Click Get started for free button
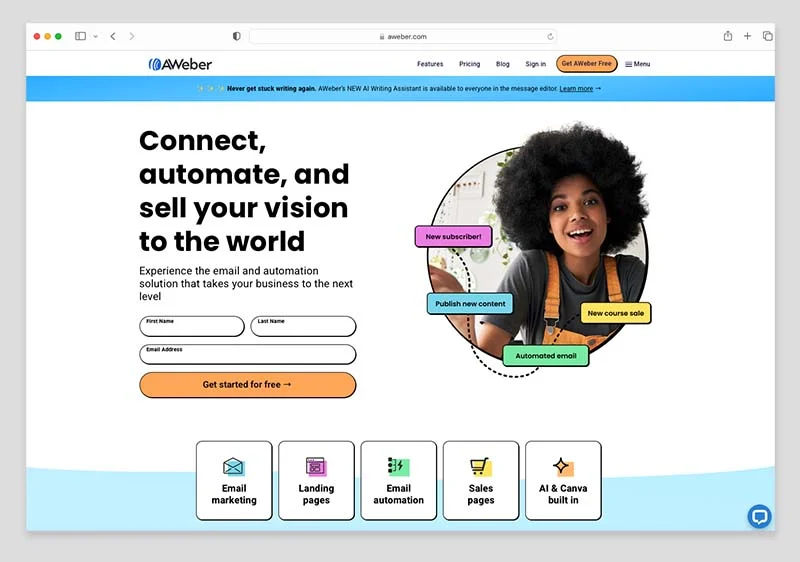Viewport: 800px width, 562px height. (x=247, y=385)
